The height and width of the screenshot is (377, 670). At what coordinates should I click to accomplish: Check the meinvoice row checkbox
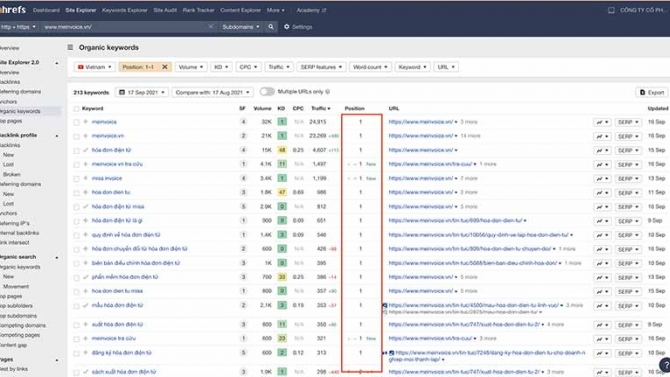coord(76,122)
